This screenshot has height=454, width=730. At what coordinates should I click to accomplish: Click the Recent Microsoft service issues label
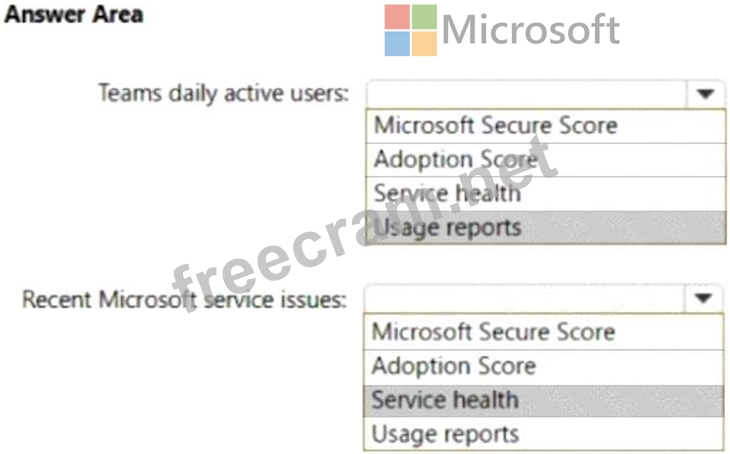[x=185, y=299]
